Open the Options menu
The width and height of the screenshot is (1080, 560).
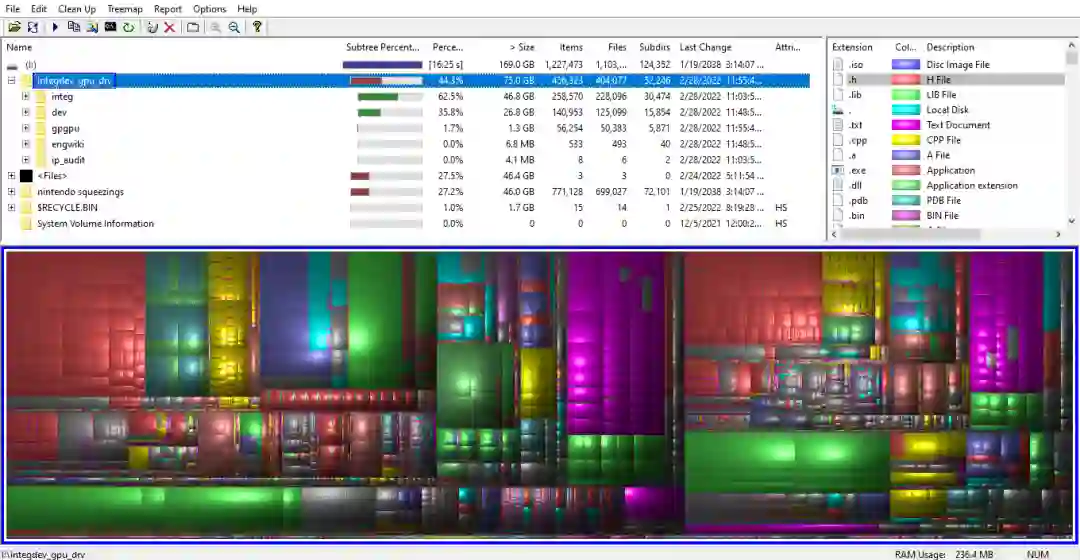pos(209,9)
